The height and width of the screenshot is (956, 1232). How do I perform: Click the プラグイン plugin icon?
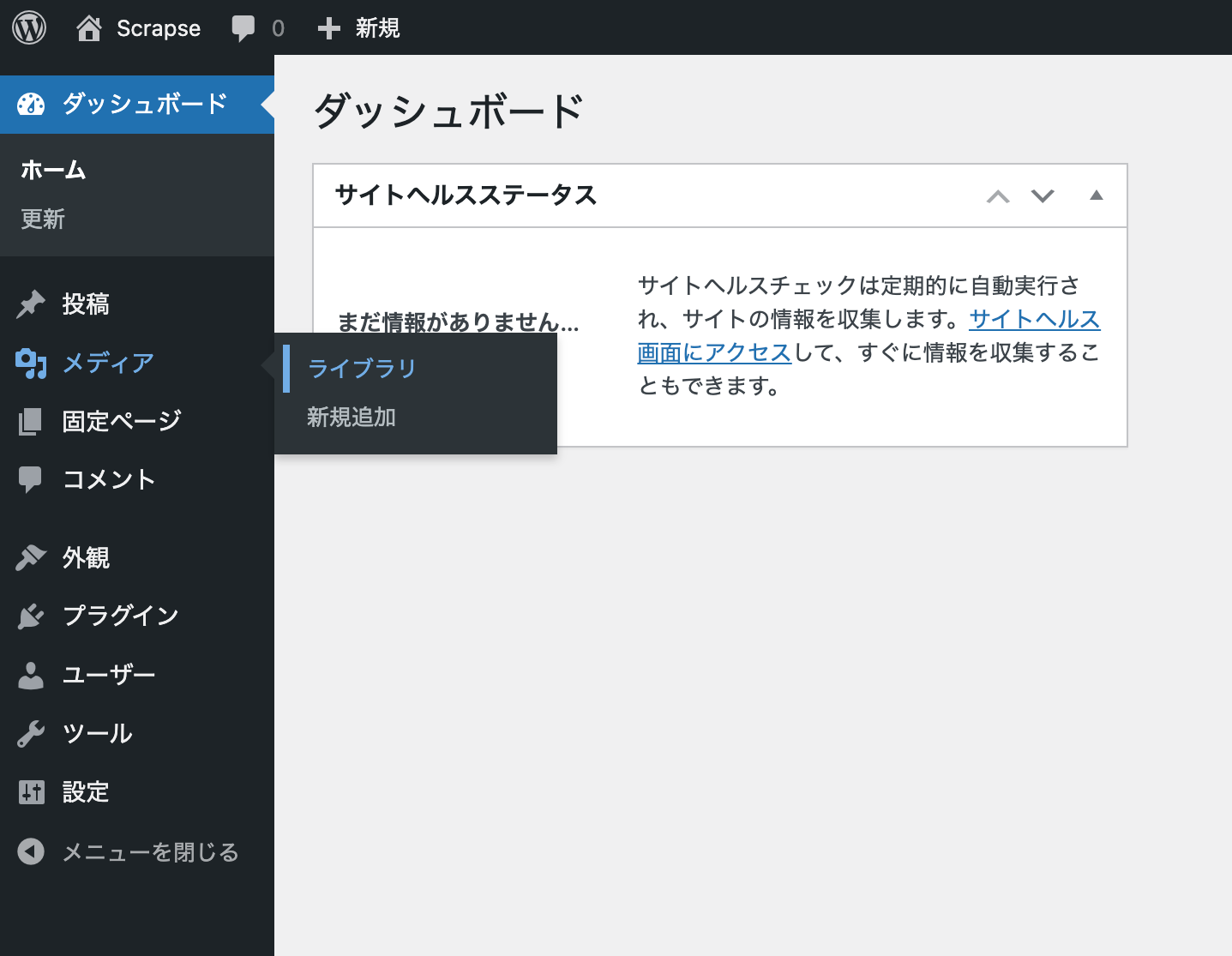pos(31,616)
